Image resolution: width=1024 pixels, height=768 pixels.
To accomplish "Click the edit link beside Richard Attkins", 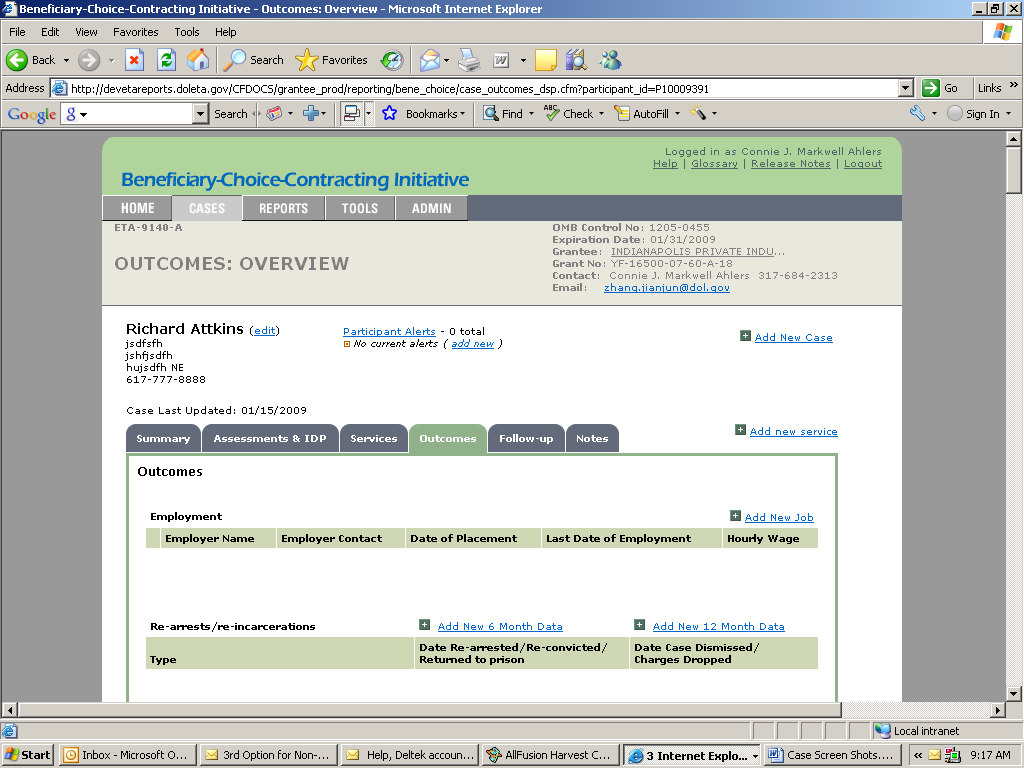I will click(x=264, y=330).
